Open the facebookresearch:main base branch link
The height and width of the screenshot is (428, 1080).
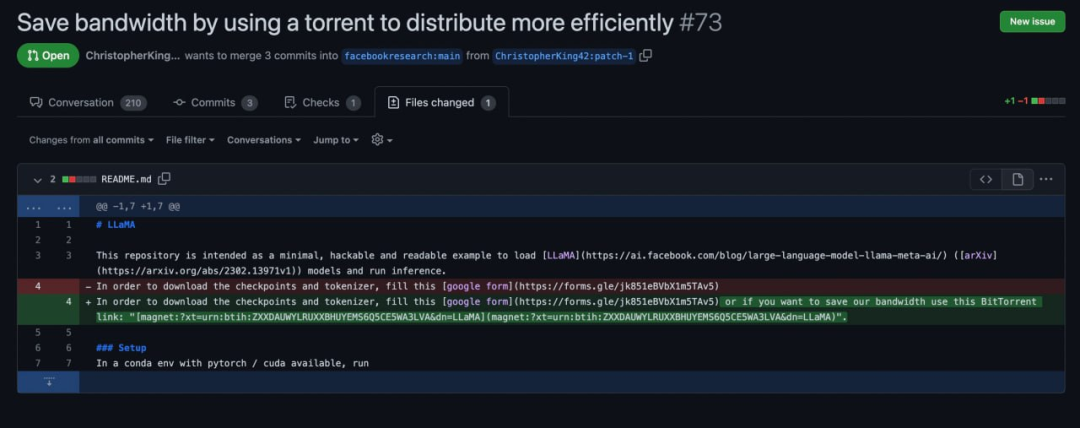coord(402,56)
